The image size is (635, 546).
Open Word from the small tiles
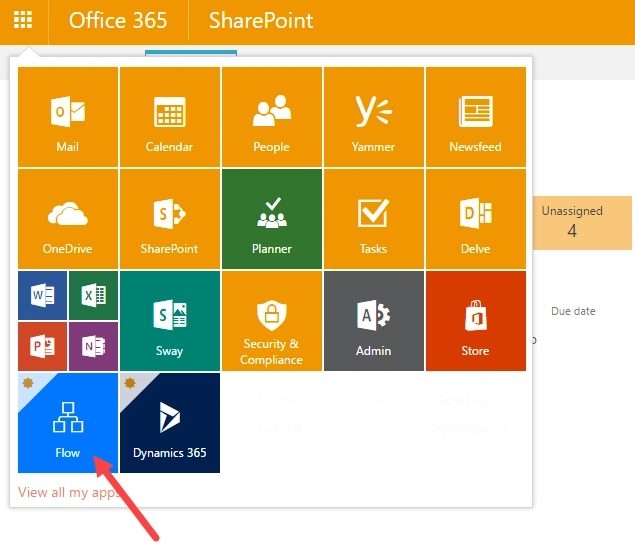coord(43,296)
